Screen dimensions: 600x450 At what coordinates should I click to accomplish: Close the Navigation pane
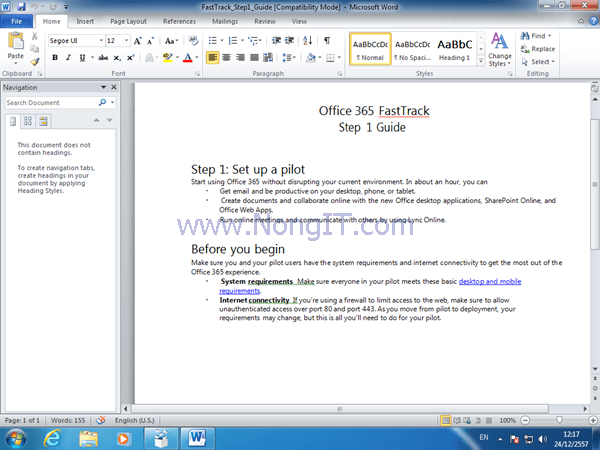click(x=114, y=87)
